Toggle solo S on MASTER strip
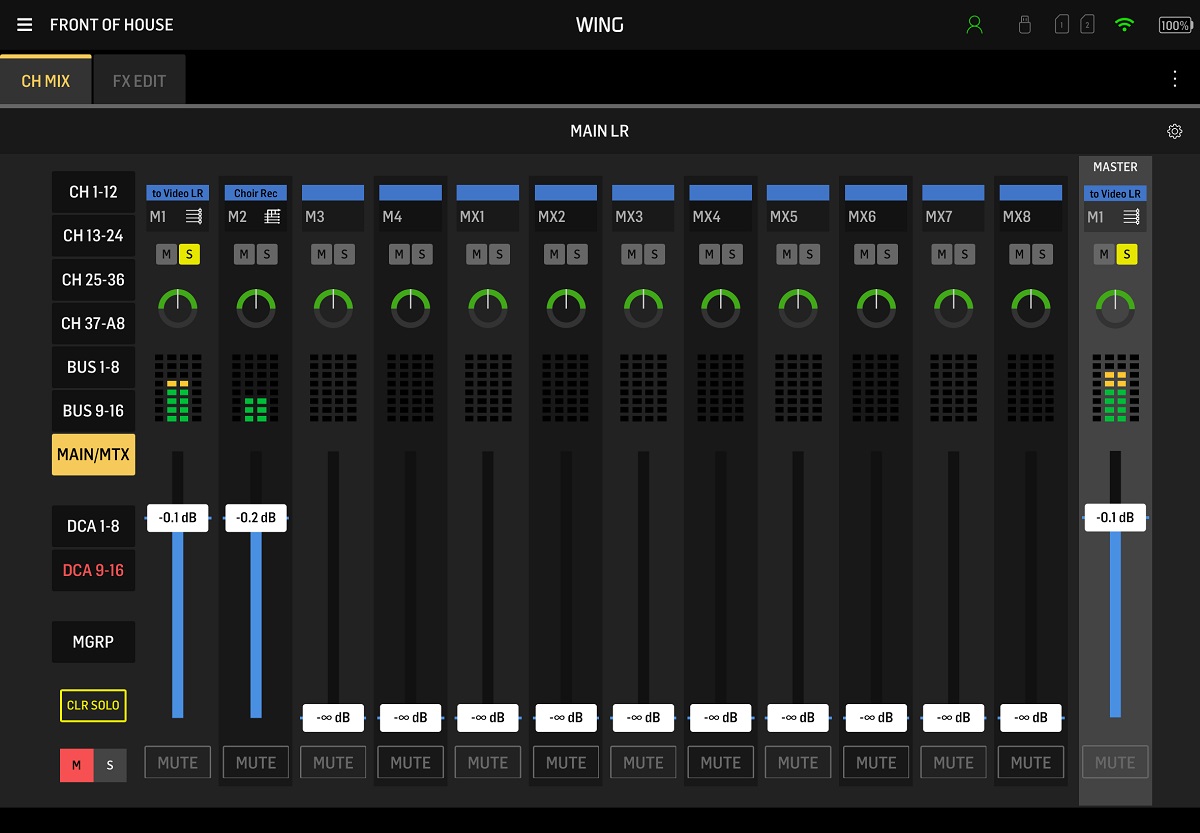This screenshot has width=1200, height=833. tap(1127, 255)
